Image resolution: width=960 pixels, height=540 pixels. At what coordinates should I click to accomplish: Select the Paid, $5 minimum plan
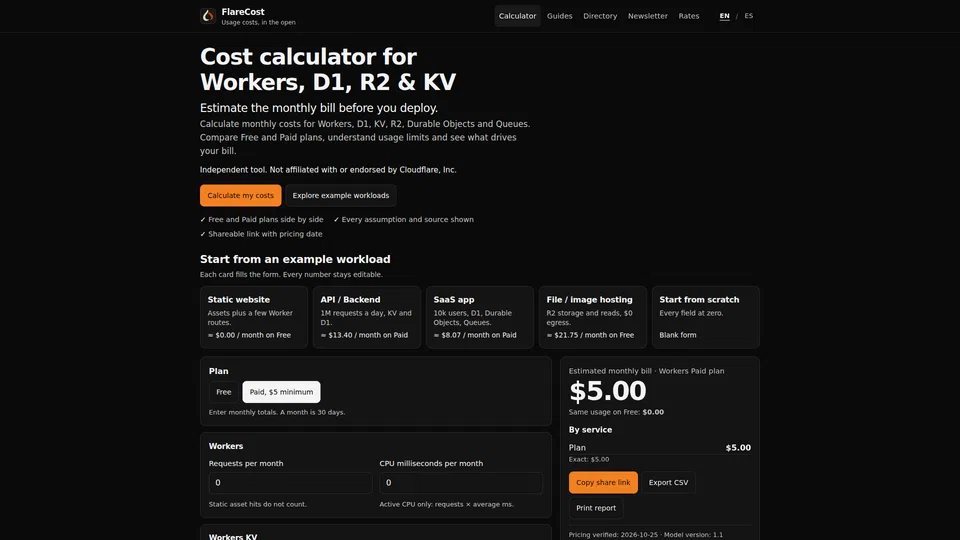click(x=281, y=392)
